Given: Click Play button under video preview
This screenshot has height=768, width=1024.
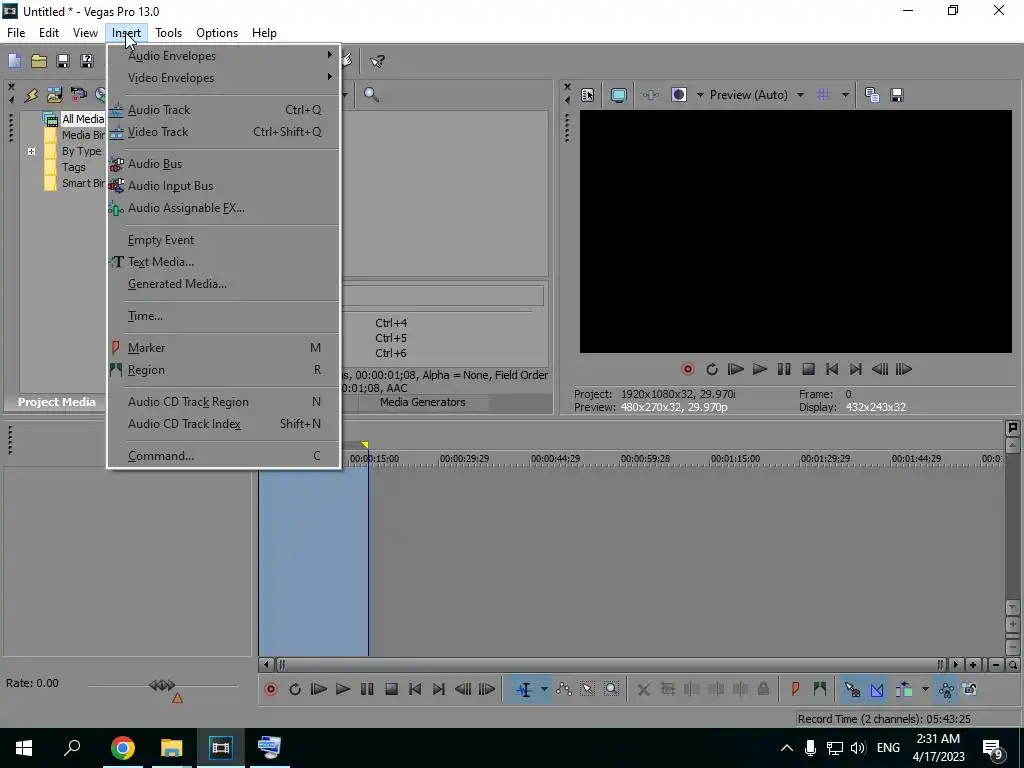Looking at the screenshot, I should point(760,370).
